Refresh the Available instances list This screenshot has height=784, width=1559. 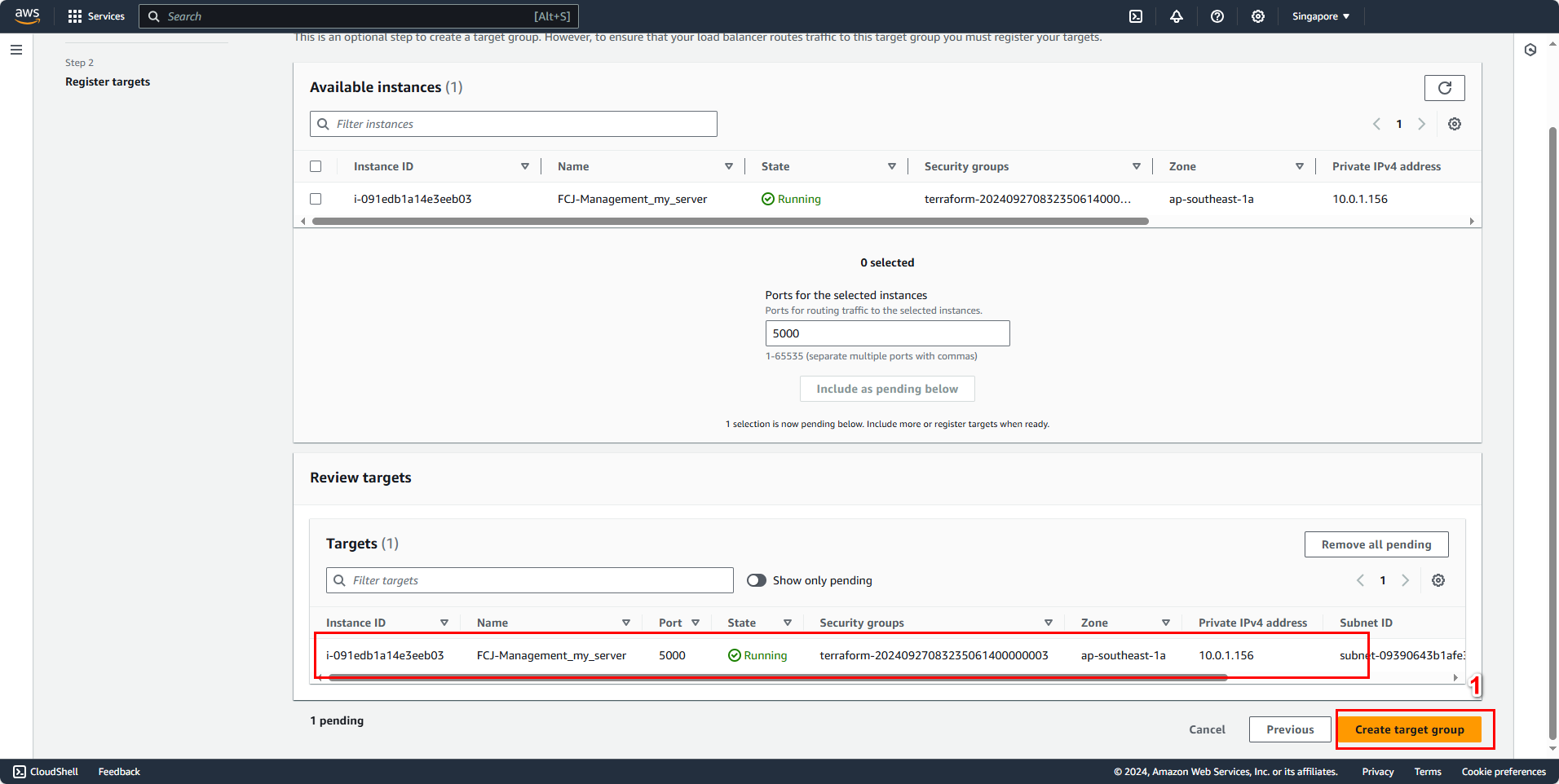pos(1444,87)
